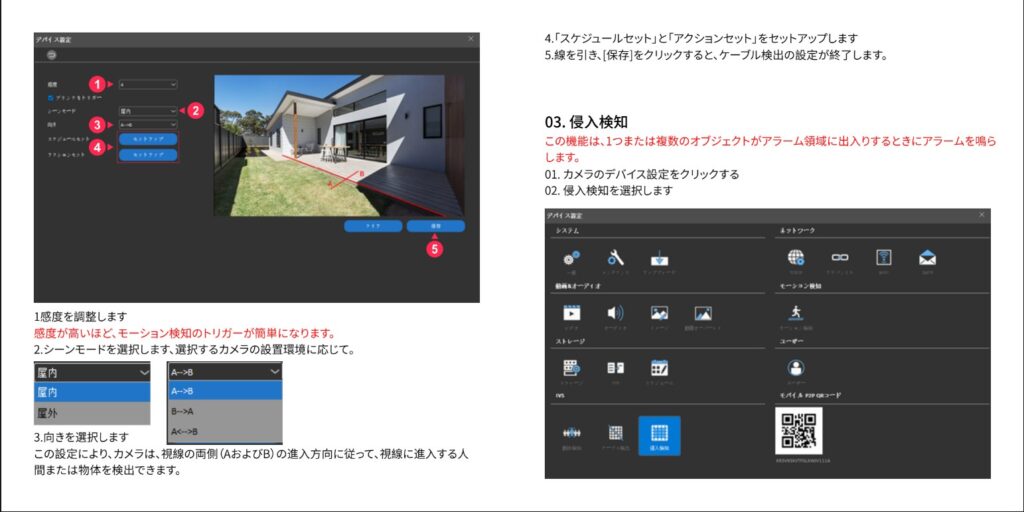Toggle the alarm trigger checkbox under sensitivity
Viewport: 1024px width, 512px height.
click(51, 98)
